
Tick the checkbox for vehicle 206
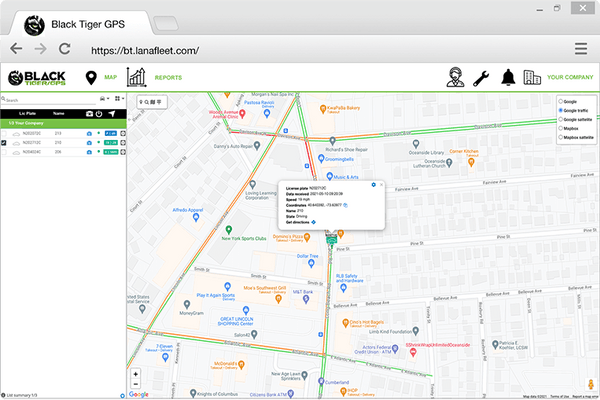point(4,152)
